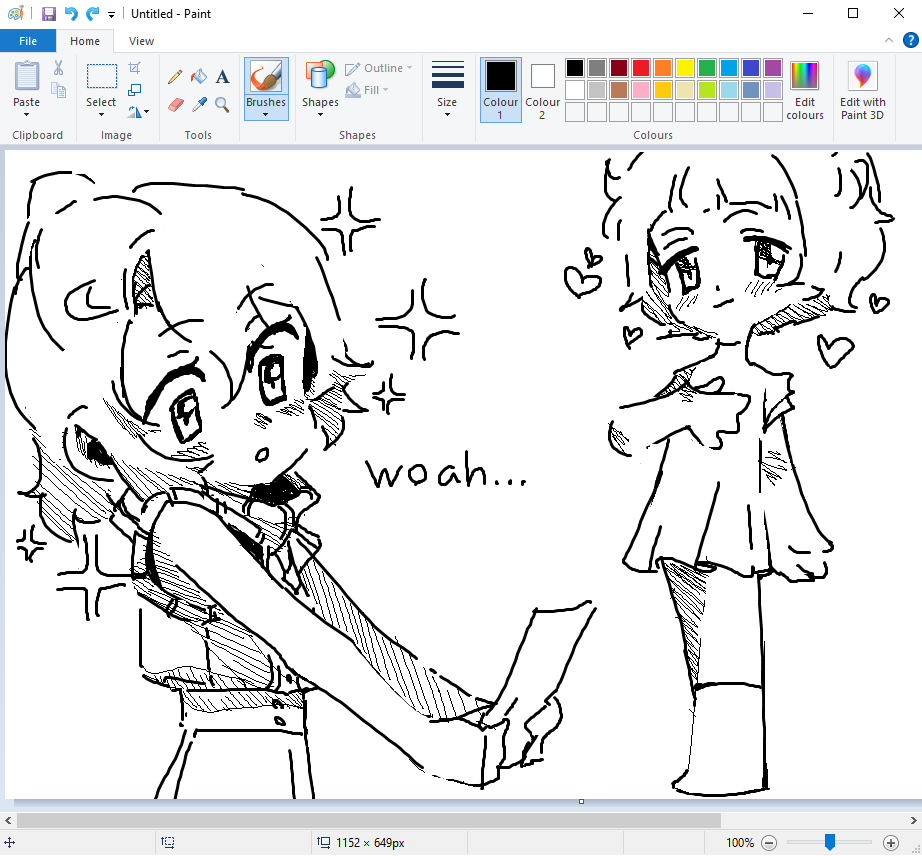This screenshot has width=922, height=856.
Task: Select the Eraser tool
Action: coord(175,105)
